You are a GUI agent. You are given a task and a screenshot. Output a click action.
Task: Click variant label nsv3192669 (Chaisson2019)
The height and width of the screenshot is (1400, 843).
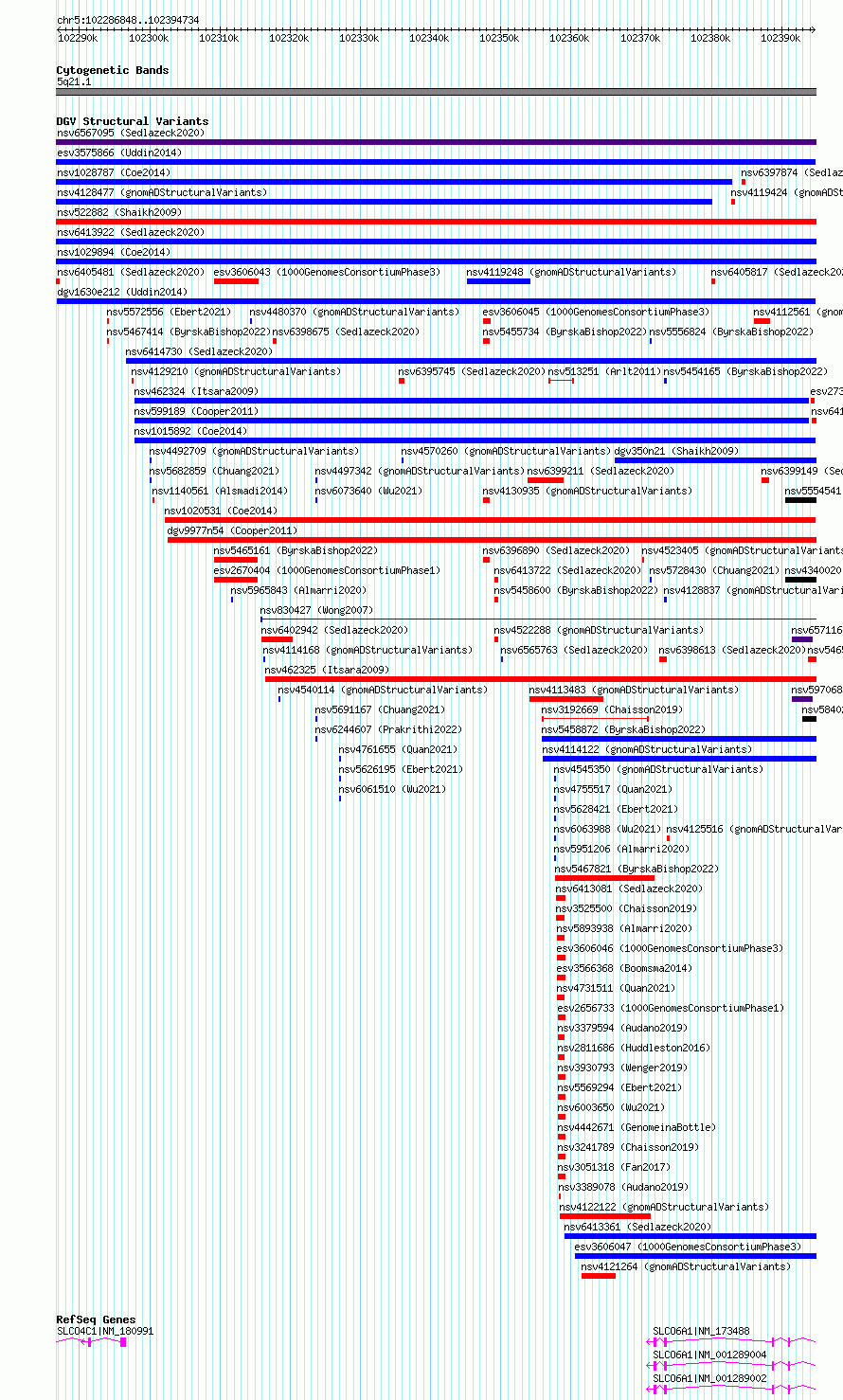click(x=612, y=710)
